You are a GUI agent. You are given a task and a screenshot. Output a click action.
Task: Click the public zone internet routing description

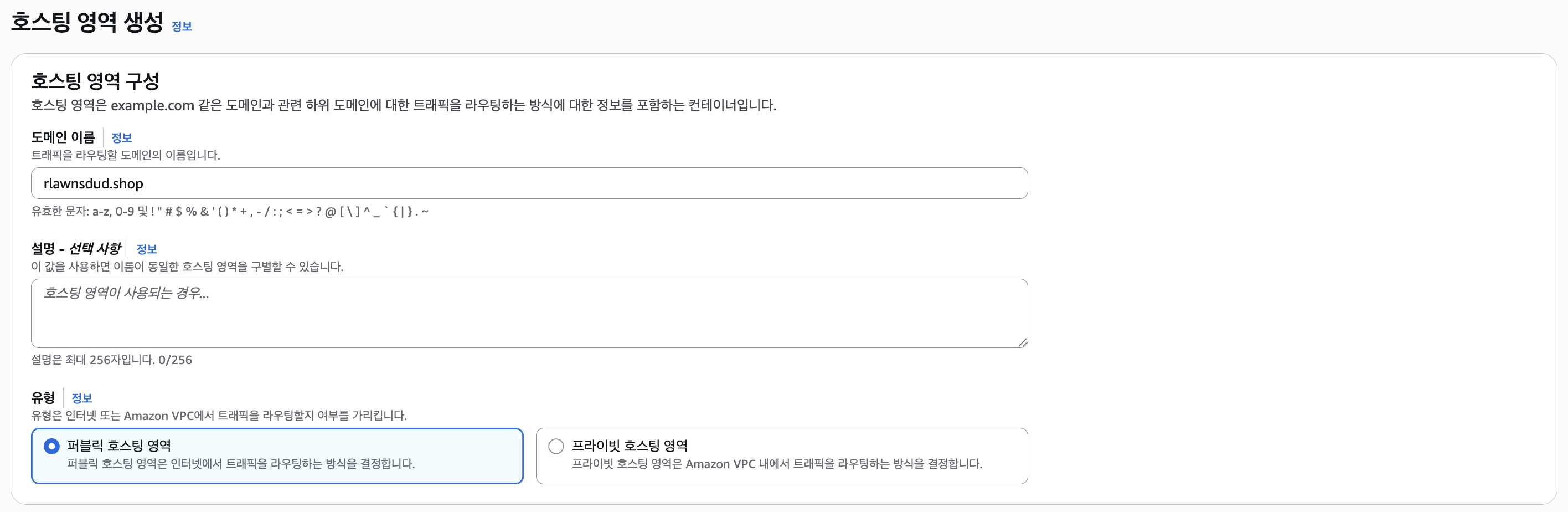[240, 464]
